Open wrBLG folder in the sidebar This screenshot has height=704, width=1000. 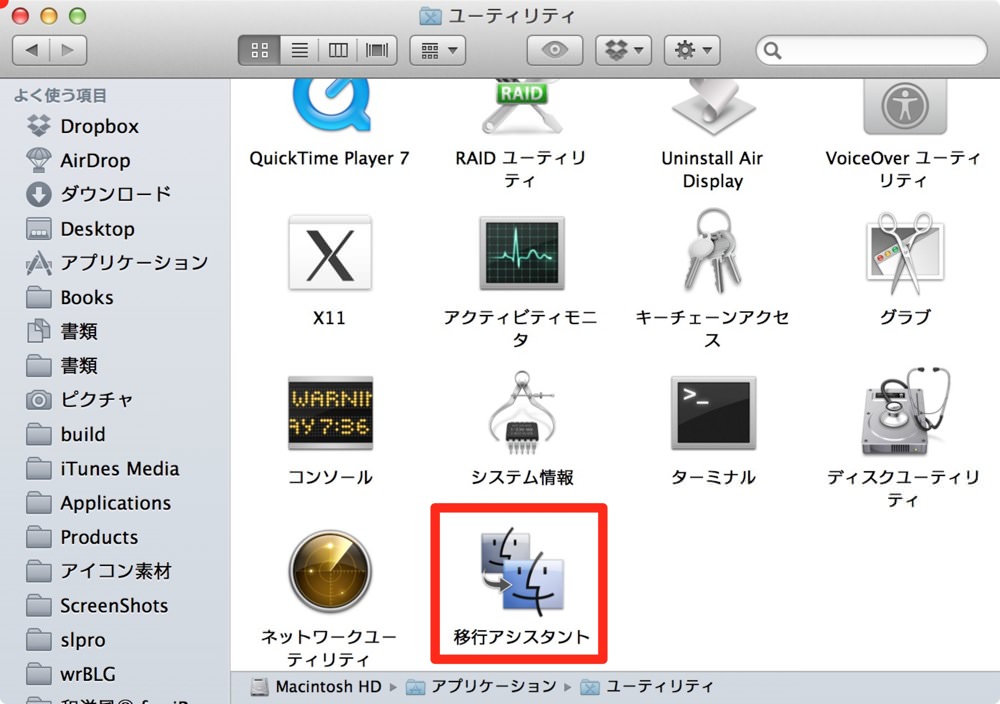click(x=115, y=674)
